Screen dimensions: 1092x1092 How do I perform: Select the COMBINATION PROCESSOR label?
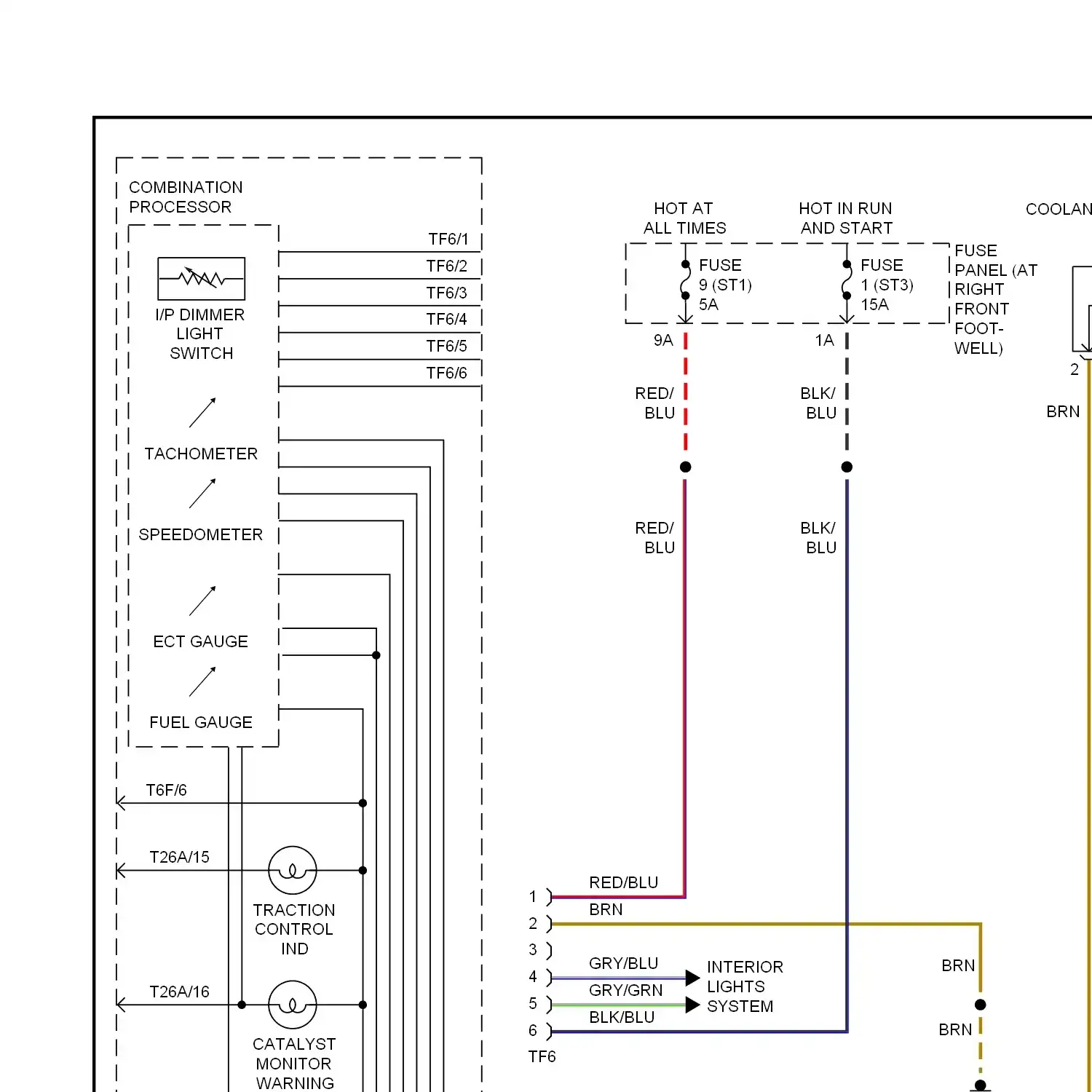tap(186, 197)
